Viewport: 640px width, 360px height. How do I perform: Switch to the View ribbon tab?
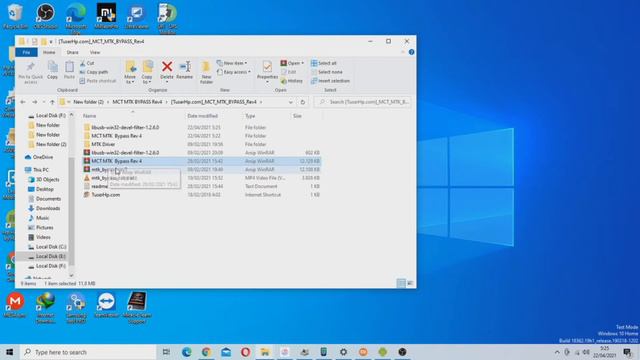(95, 53)
